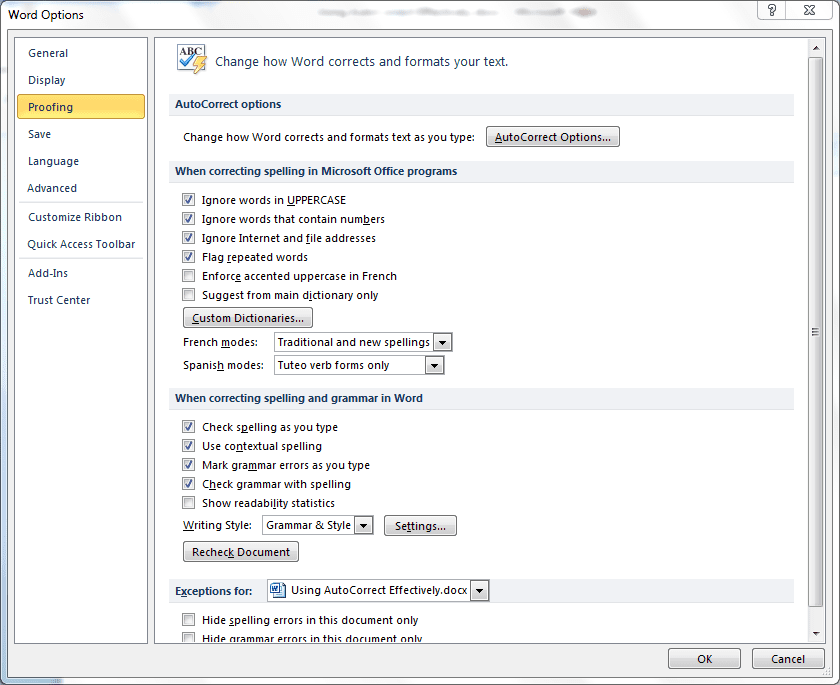Enable Show readability statistics
840x685 pixels.
tap(188, 502)
